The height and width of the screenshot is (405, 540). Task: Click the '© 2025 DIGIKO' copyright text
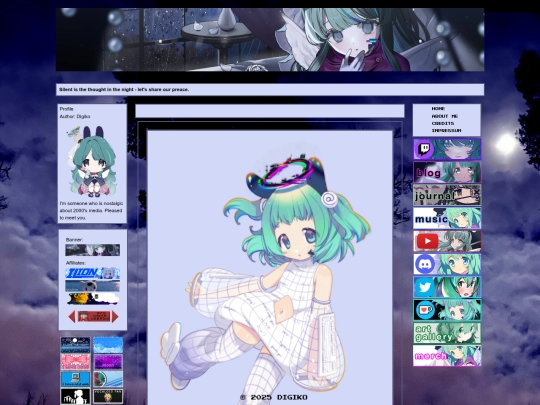click(274, 397)
